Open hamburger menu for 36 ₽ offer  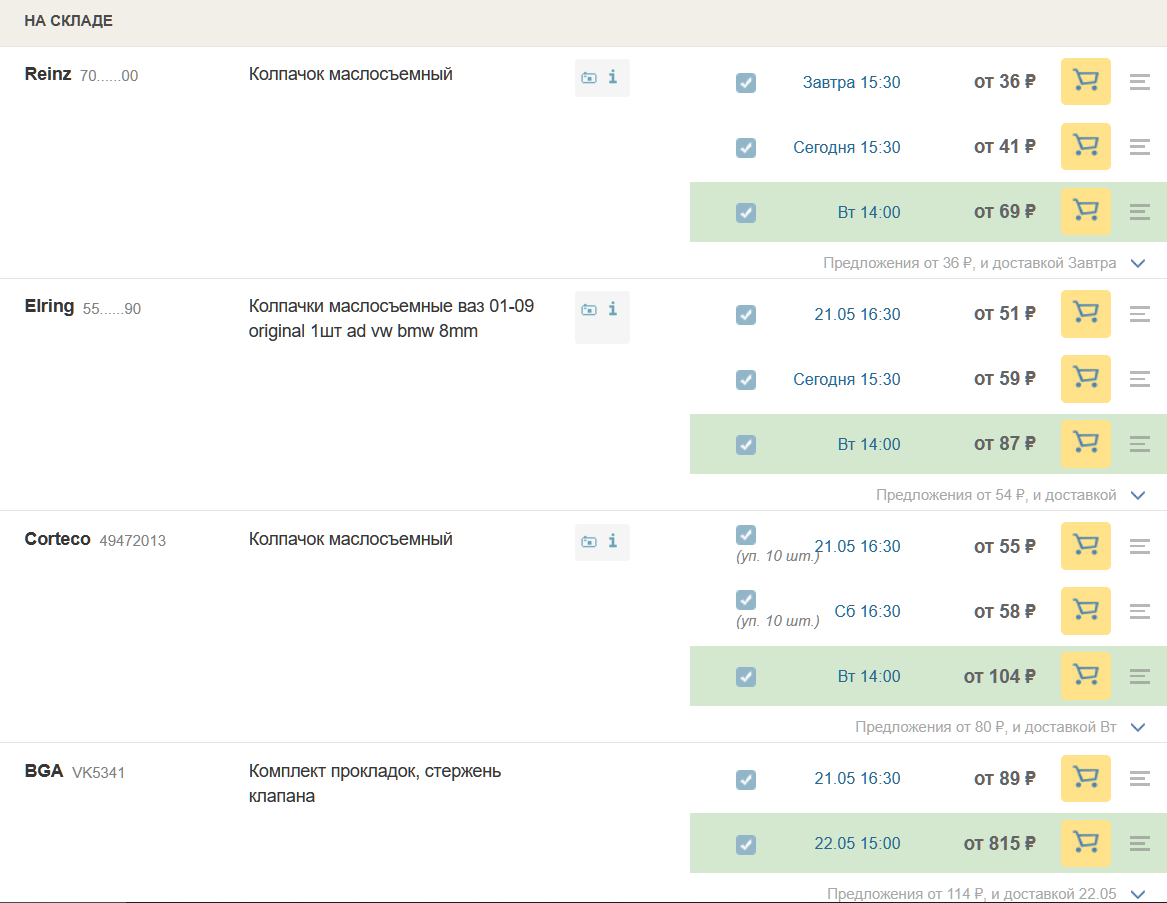[x=1139, y=81]
